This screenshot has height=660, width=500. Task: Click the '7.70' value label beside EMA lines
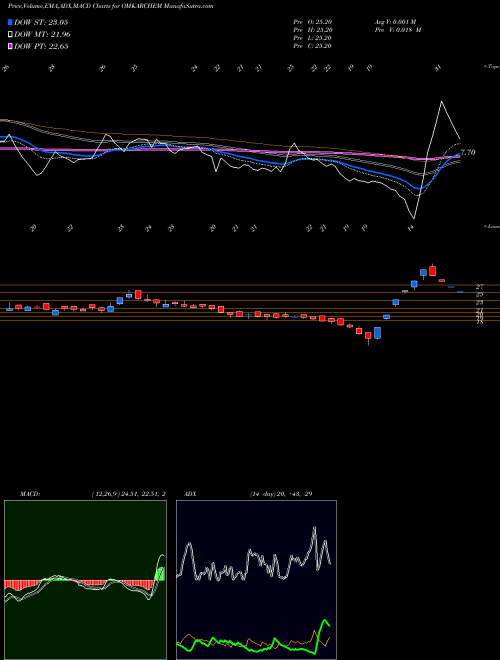(468, 152)
